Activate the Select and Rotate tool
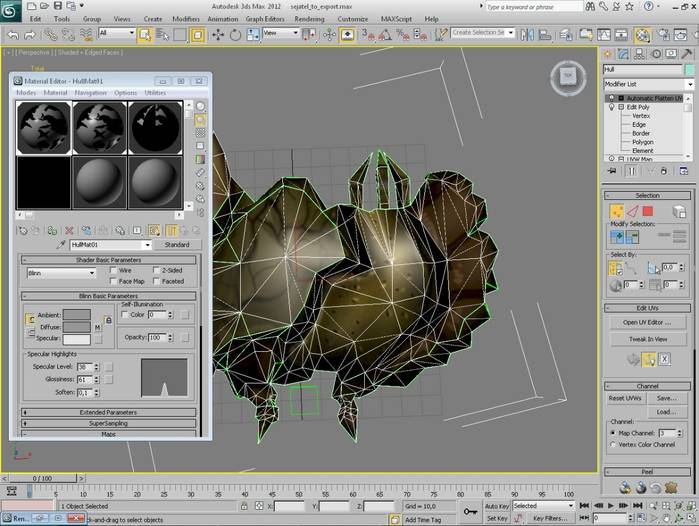699x526 pixels. (x=233, y=34)
